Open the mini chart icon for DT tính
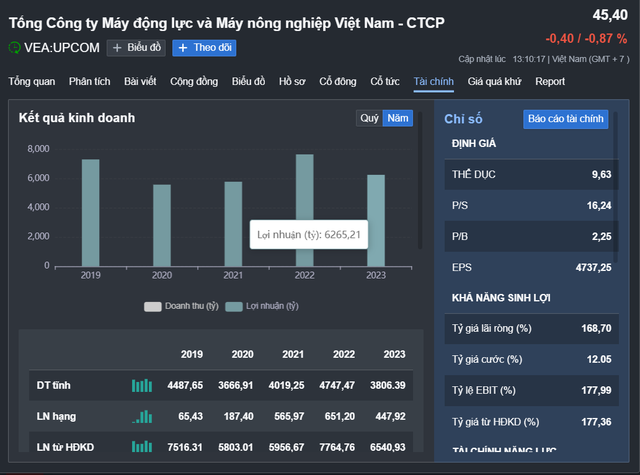The width and height of the screenshot is (640, 475). (143, 385)
